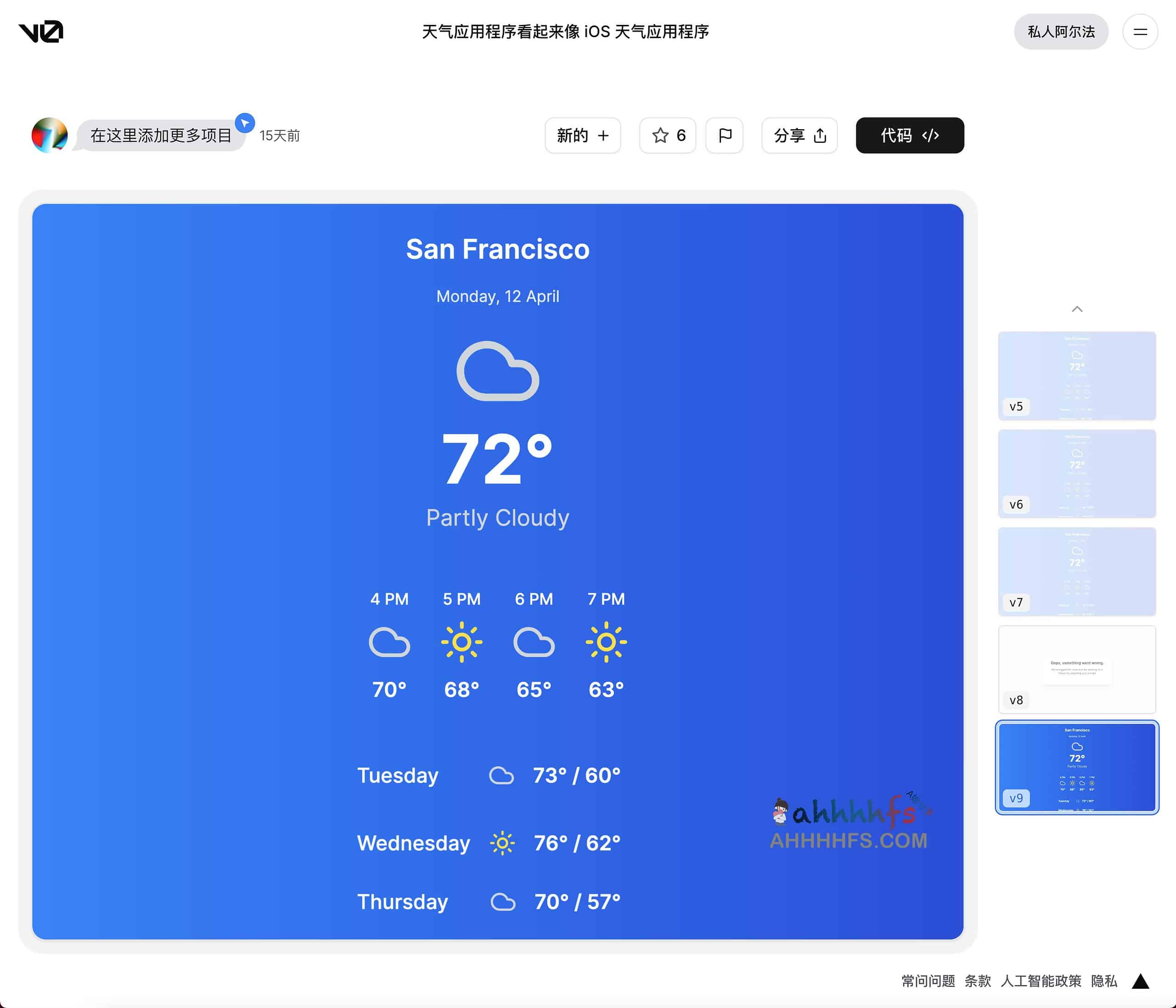1176x1008 pixels.
Task: Open the hamburger menu button
Action: [x=1140, y=32]
